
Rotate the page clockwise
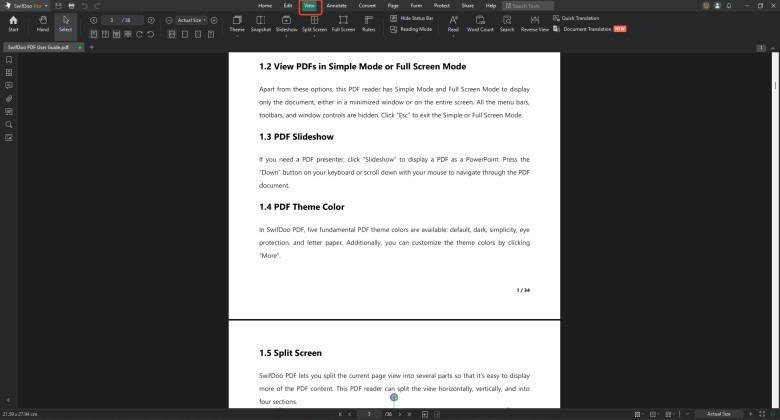[140, 34]
